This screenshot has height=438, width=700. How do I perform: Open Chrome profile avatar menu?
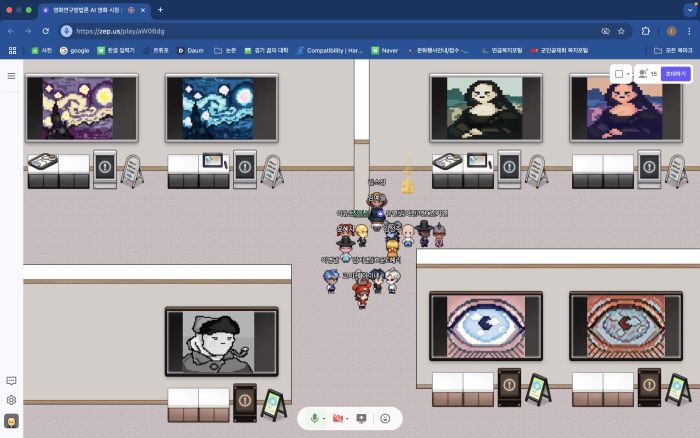[671, 31]
